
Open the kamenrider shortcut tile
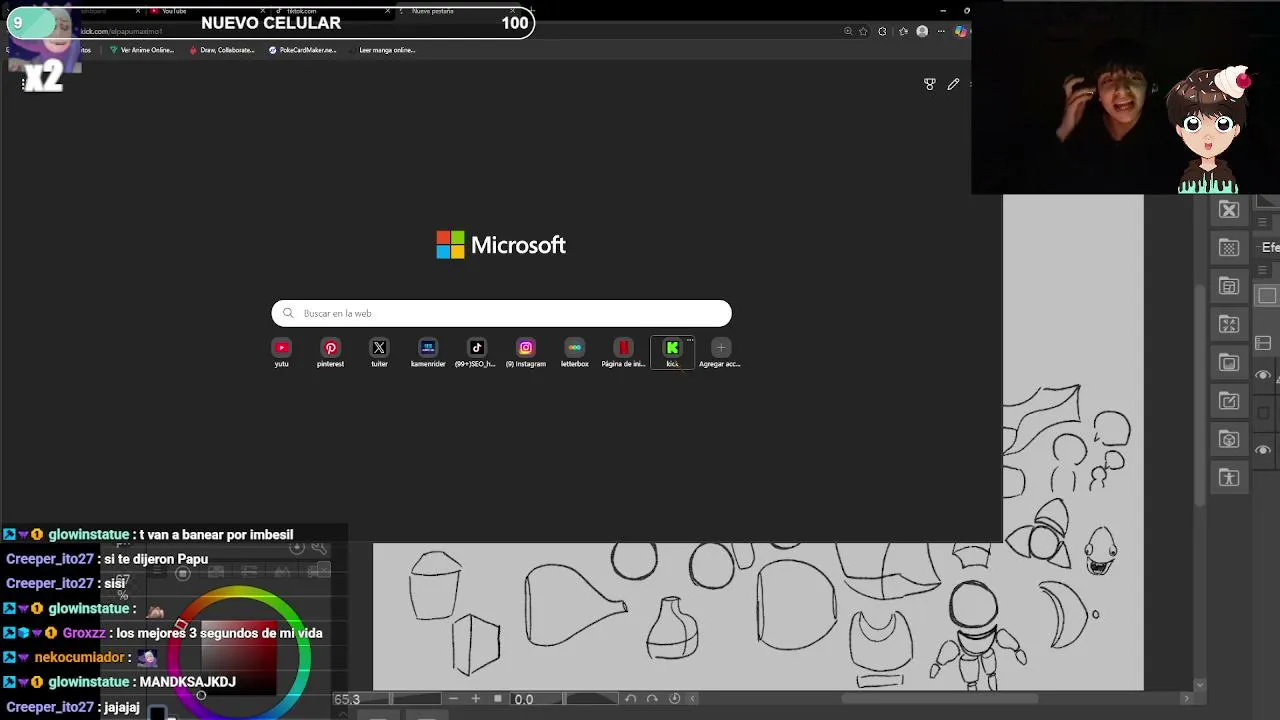click(x=428, y=352)
